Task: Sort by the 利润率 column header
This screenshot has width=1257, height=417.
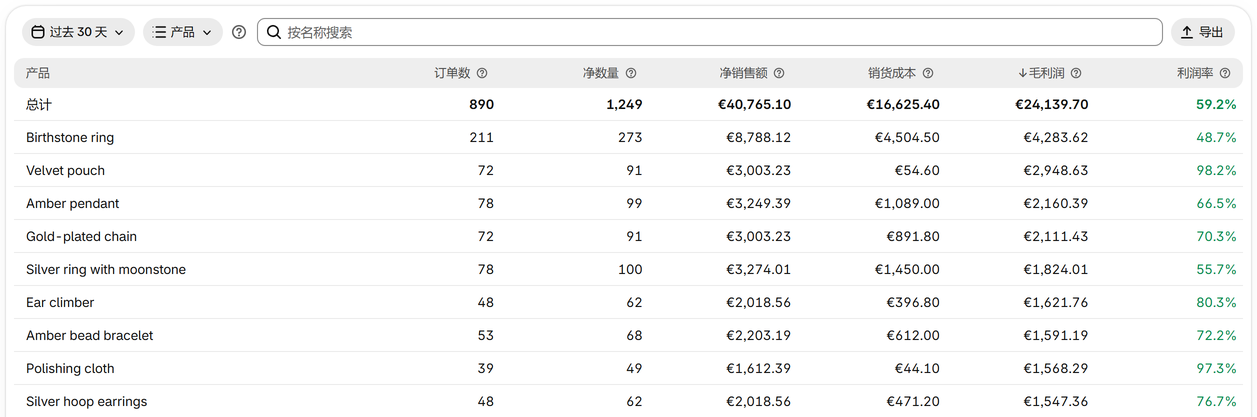Action: coord(1195,73)
